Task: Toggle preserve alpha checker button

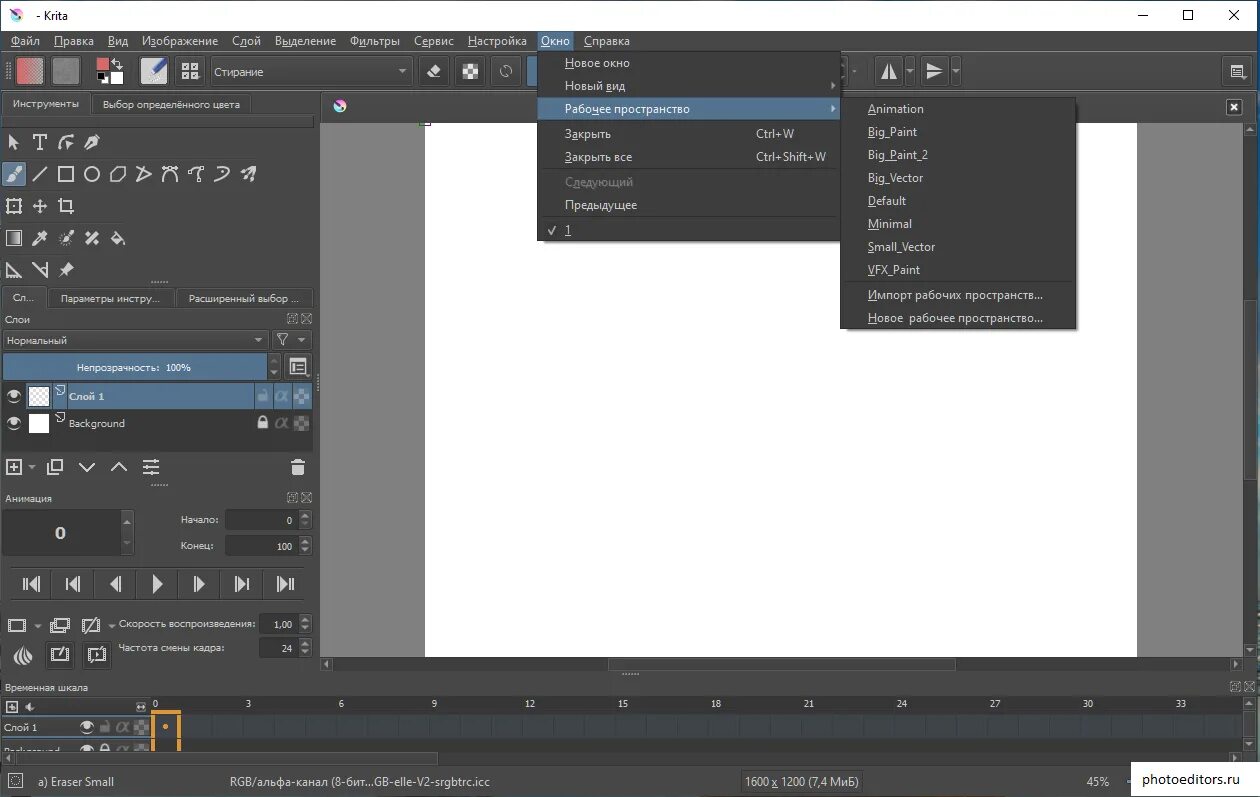Action: (x=469, y=71)
